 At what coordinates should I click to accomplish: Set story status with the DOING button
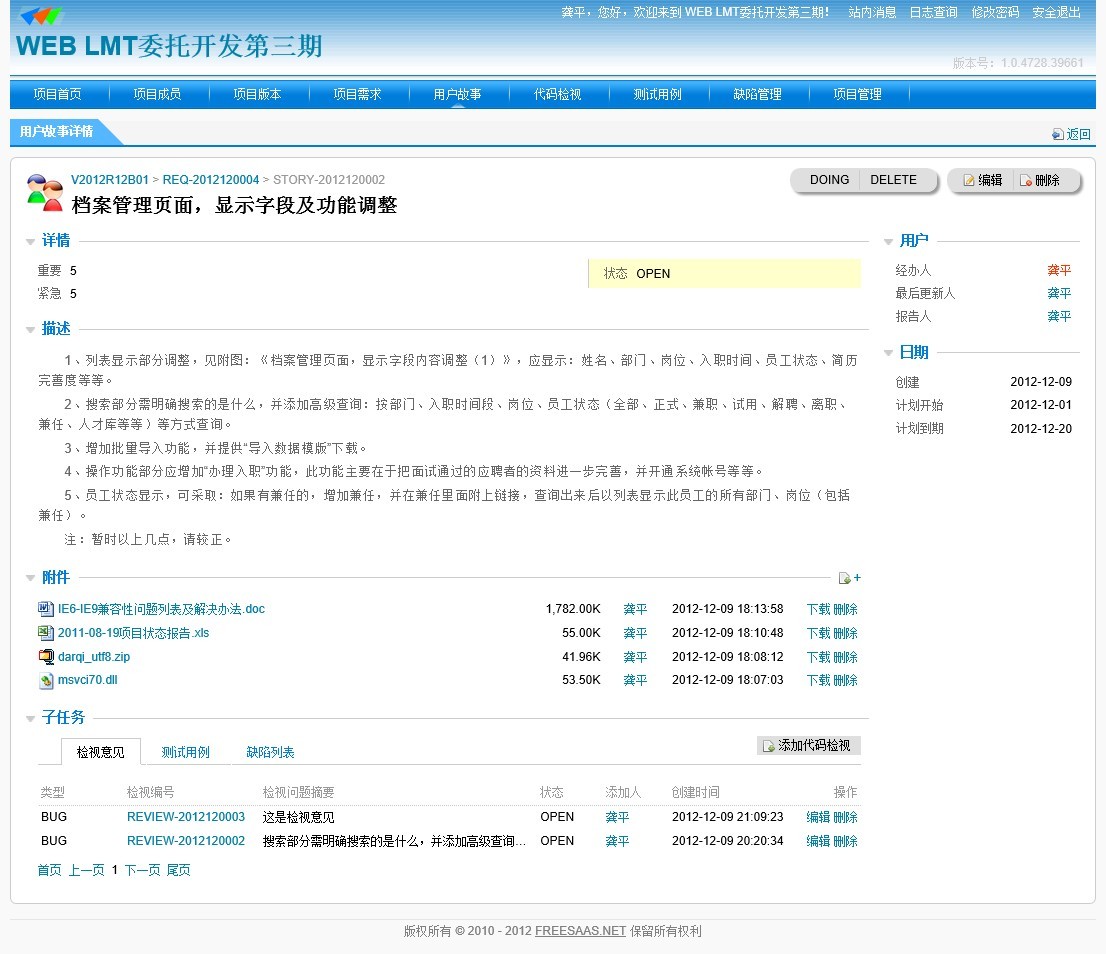point(829,181)
